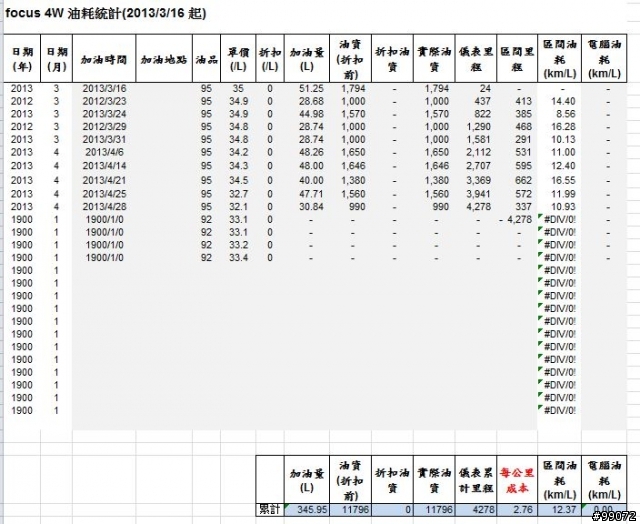Click the 油品 column header
Viewport: 640px width, 524px height.
[207, 59]
